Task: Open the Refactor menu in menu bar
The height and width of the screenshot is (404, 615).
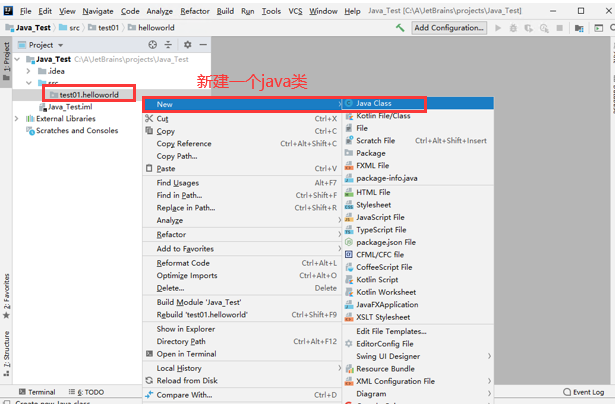Action: [195, 11]
